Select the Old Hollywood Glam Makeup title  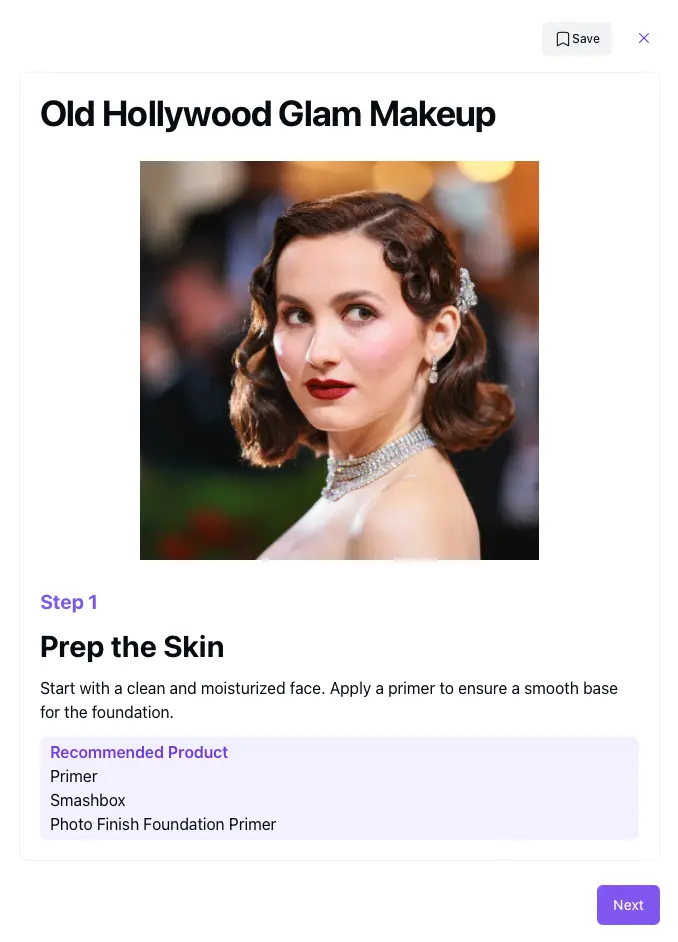tap(268, 114)
